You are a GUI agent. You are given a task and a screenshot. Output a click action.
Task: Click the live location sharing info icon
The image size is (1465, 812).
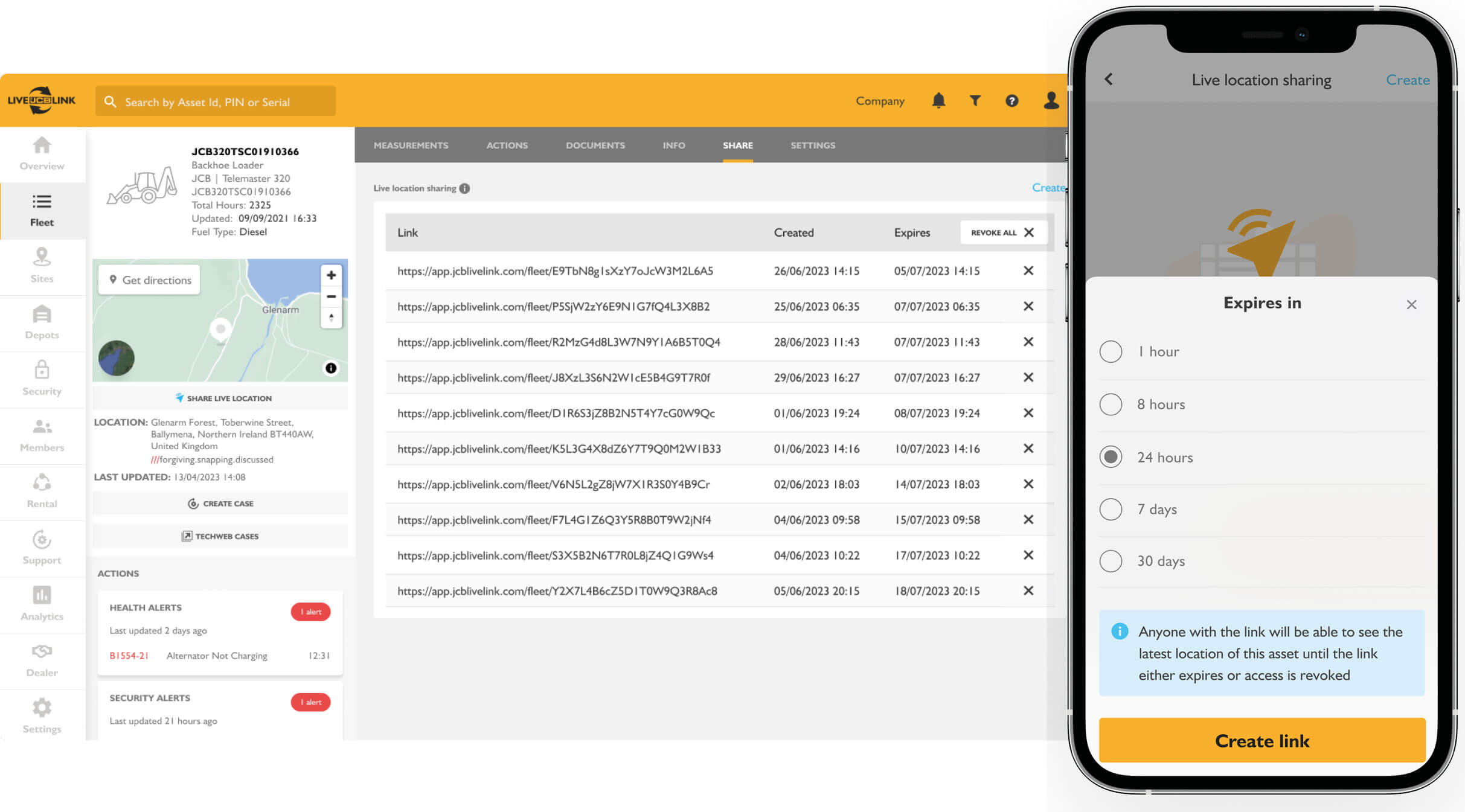click(x=464, y=188)
